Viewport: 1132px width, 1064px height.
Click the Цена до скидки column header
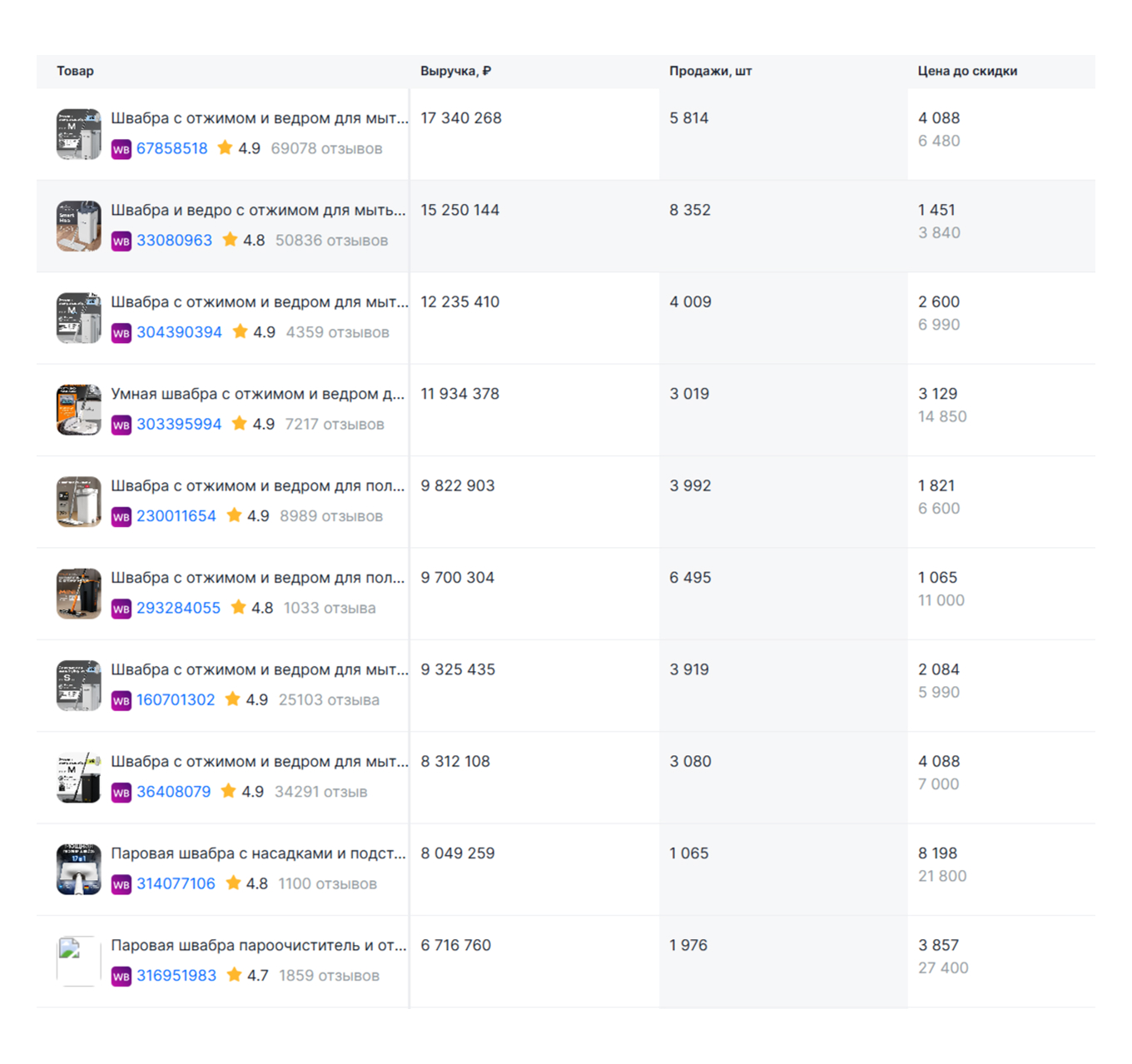[x=967, y=72]
